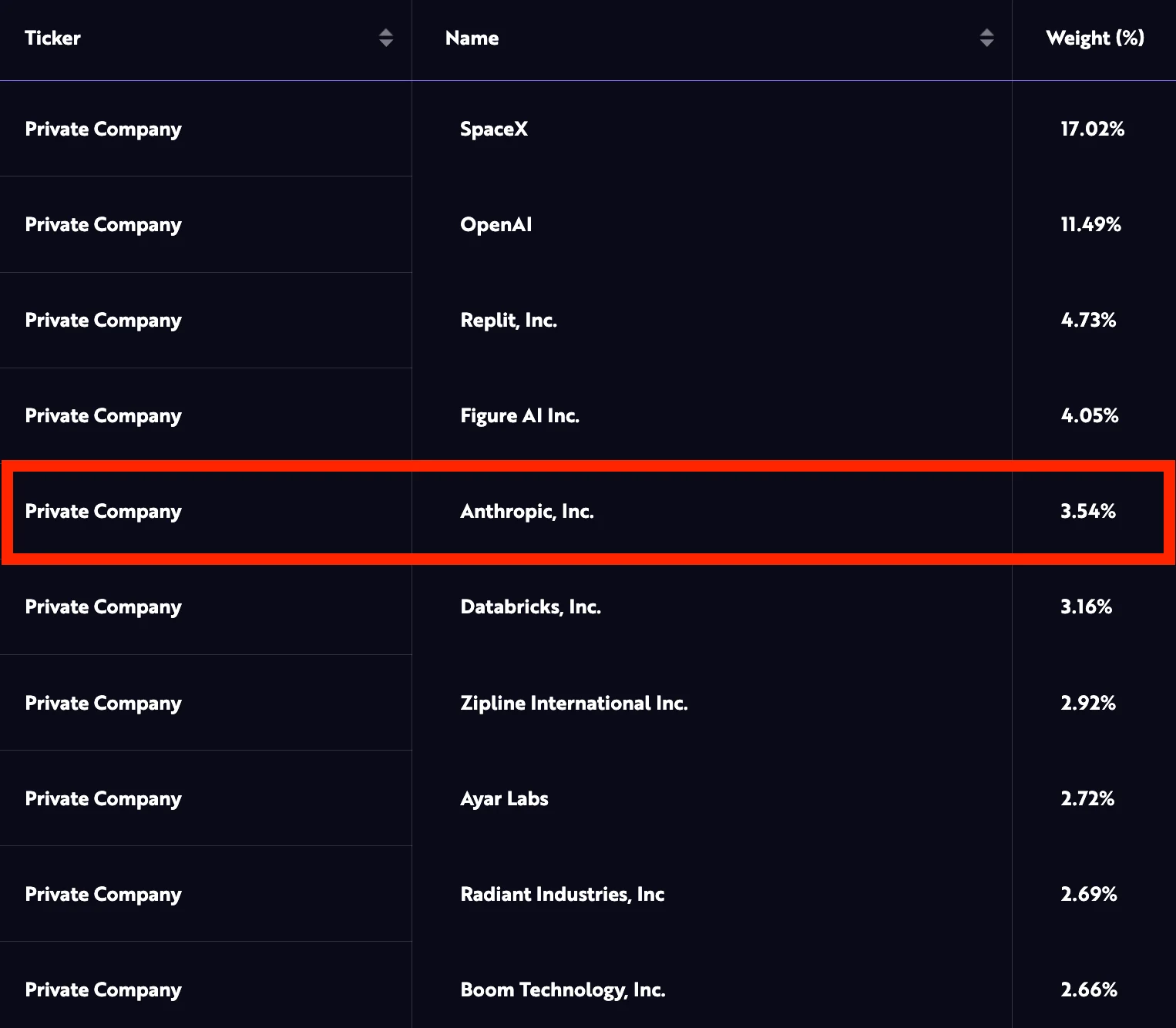This screenshot has height=1028, width=1176.
Task: Select the Ayar Labs row
Action: pyautogui.click(x=504, y=798)
